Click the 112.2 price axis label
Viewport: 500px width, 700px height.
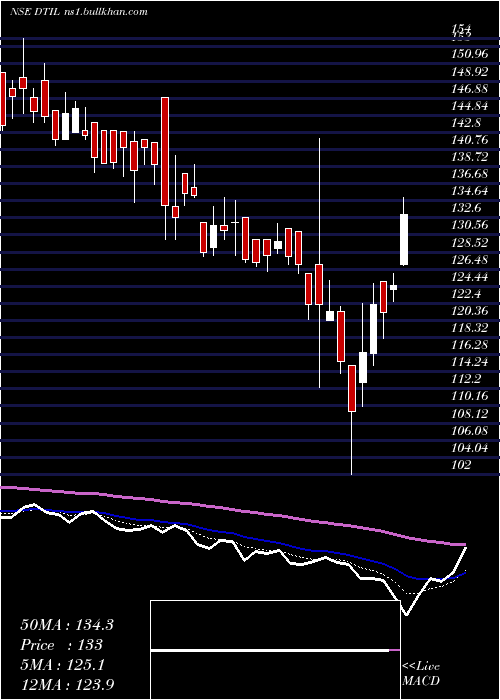[x=464, y=379]
